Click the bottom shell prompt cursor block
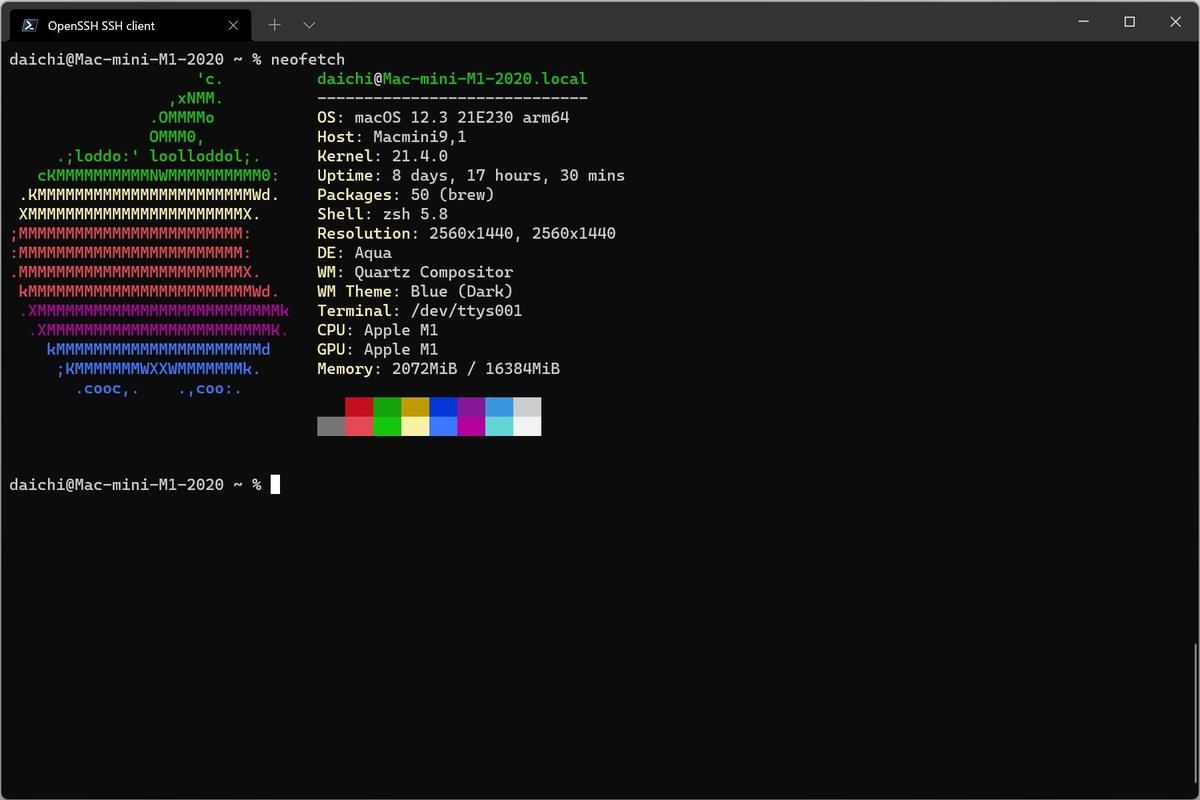This screenshot has height=800, width=1200. [x=275, y=485]
